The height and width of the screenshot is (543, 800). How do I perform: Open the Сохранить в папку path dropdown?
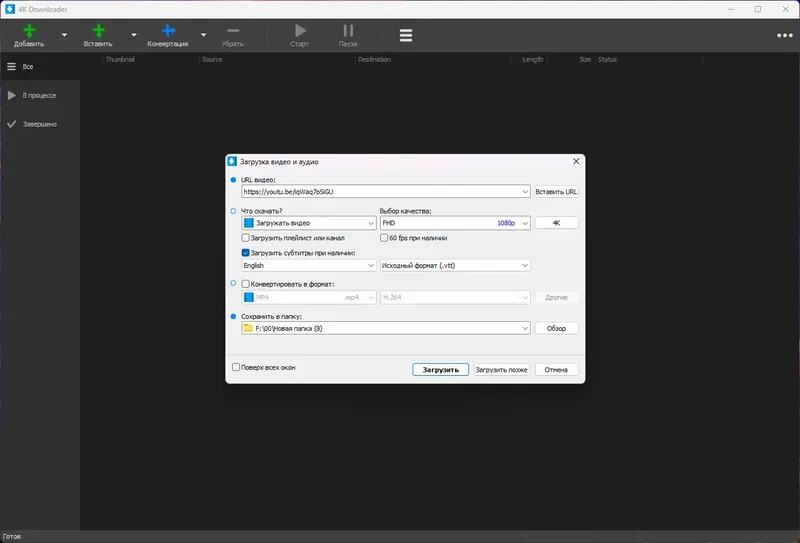pyautogui.click(x=525, y=328)
